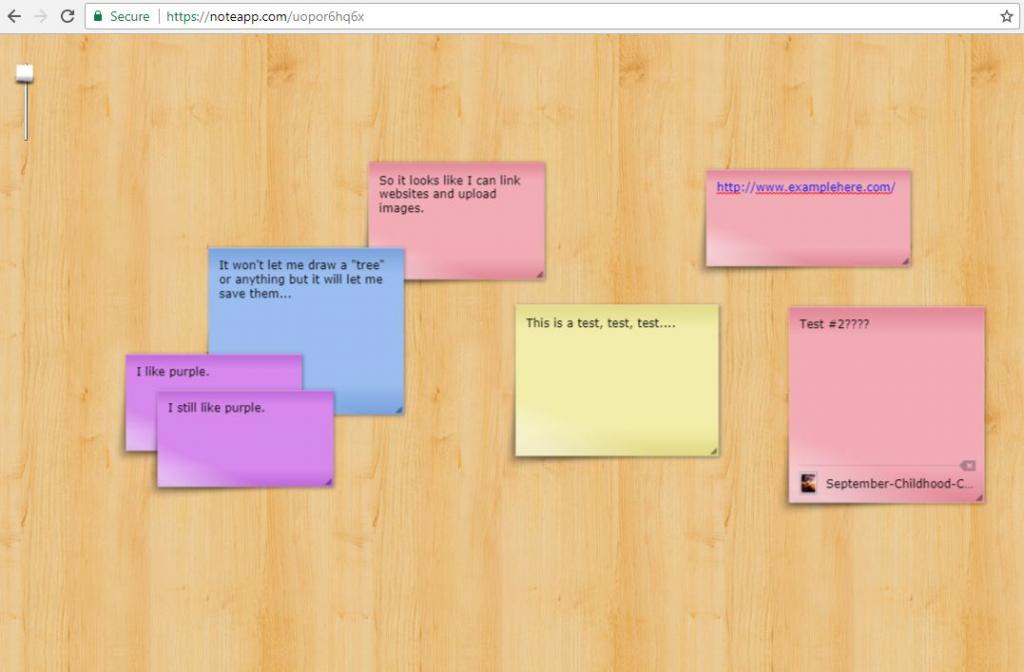This screenshot has height=672, width=1024.
Task: Click the attachment image thumbnail in Test #2 note
Action: (x=808, y=484)
